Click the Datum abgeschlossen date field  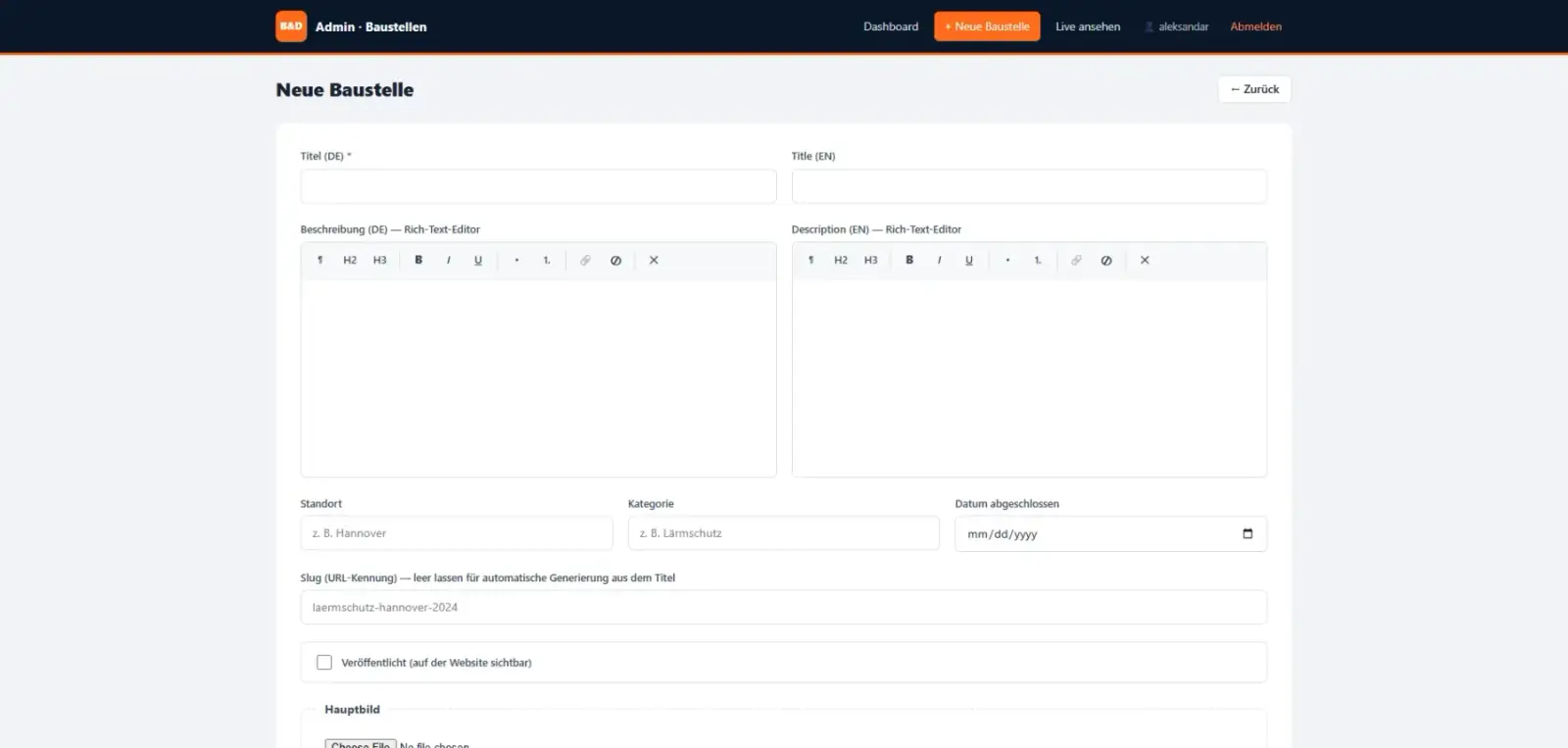[x=1110, y=534]
